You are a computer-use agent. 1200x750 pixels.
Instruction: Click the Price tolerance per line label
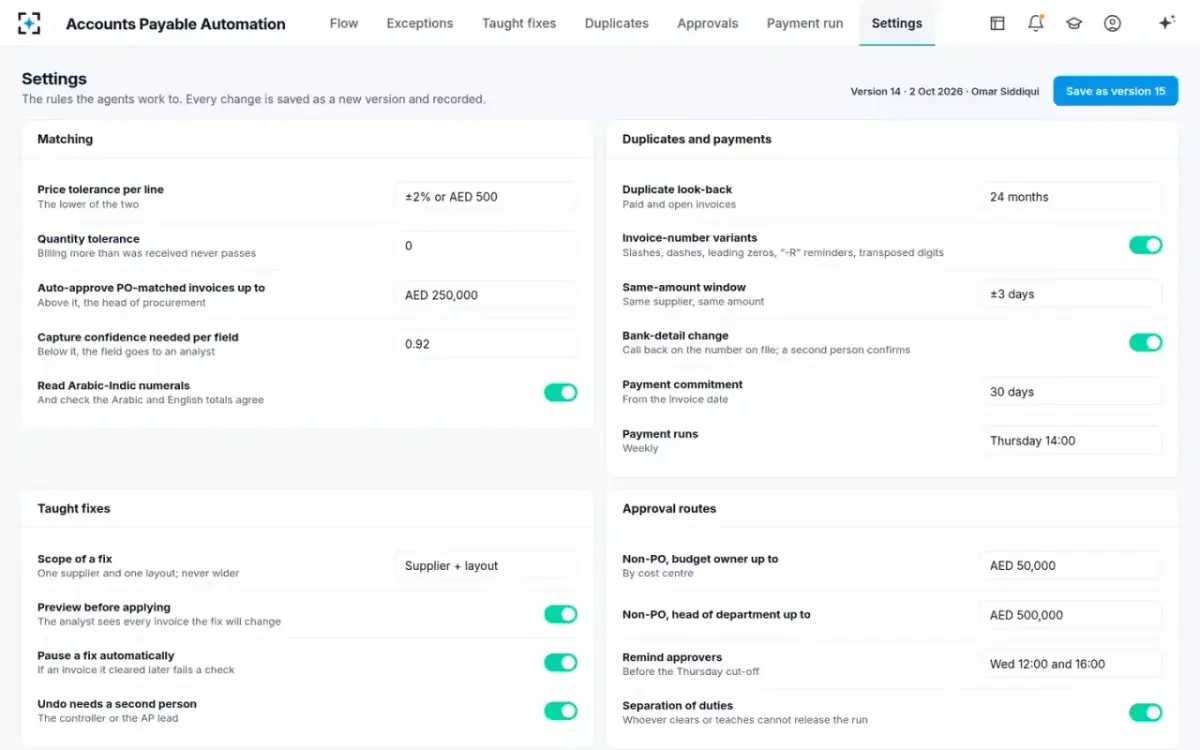[x=100, y=189]
